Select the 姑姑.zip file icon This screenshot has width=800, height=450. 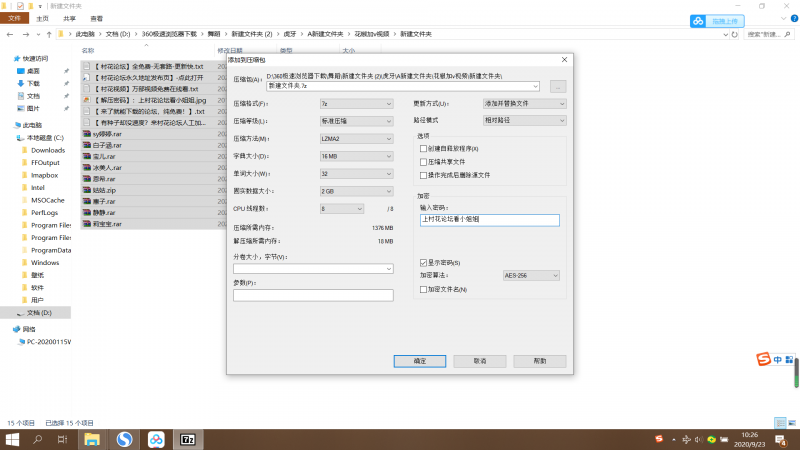click(87, 189)
